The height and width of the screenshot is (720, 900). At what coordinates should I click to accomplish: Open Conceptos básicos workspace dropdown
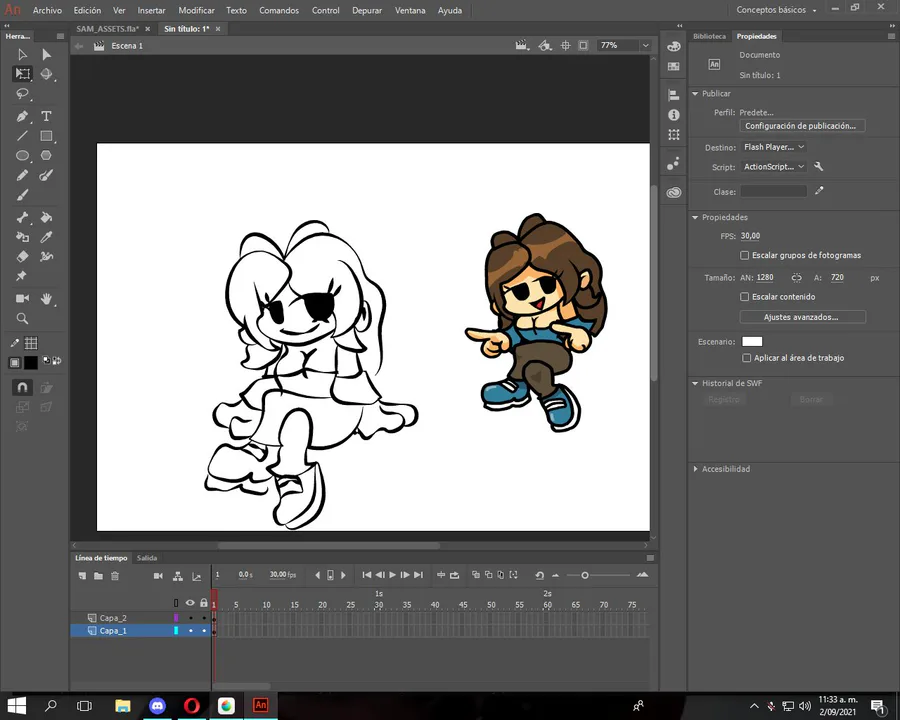(x=776, y=10)
